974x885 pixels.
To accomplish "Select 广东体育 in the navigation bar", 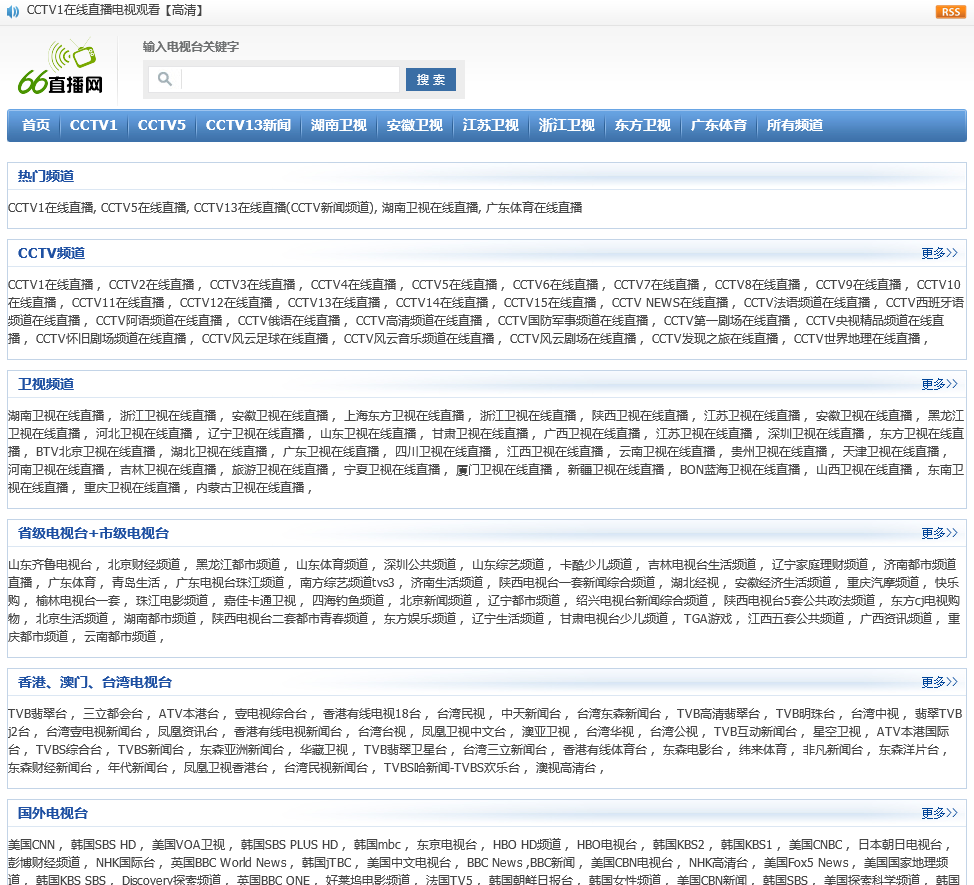I will click(x=719, y=125).
